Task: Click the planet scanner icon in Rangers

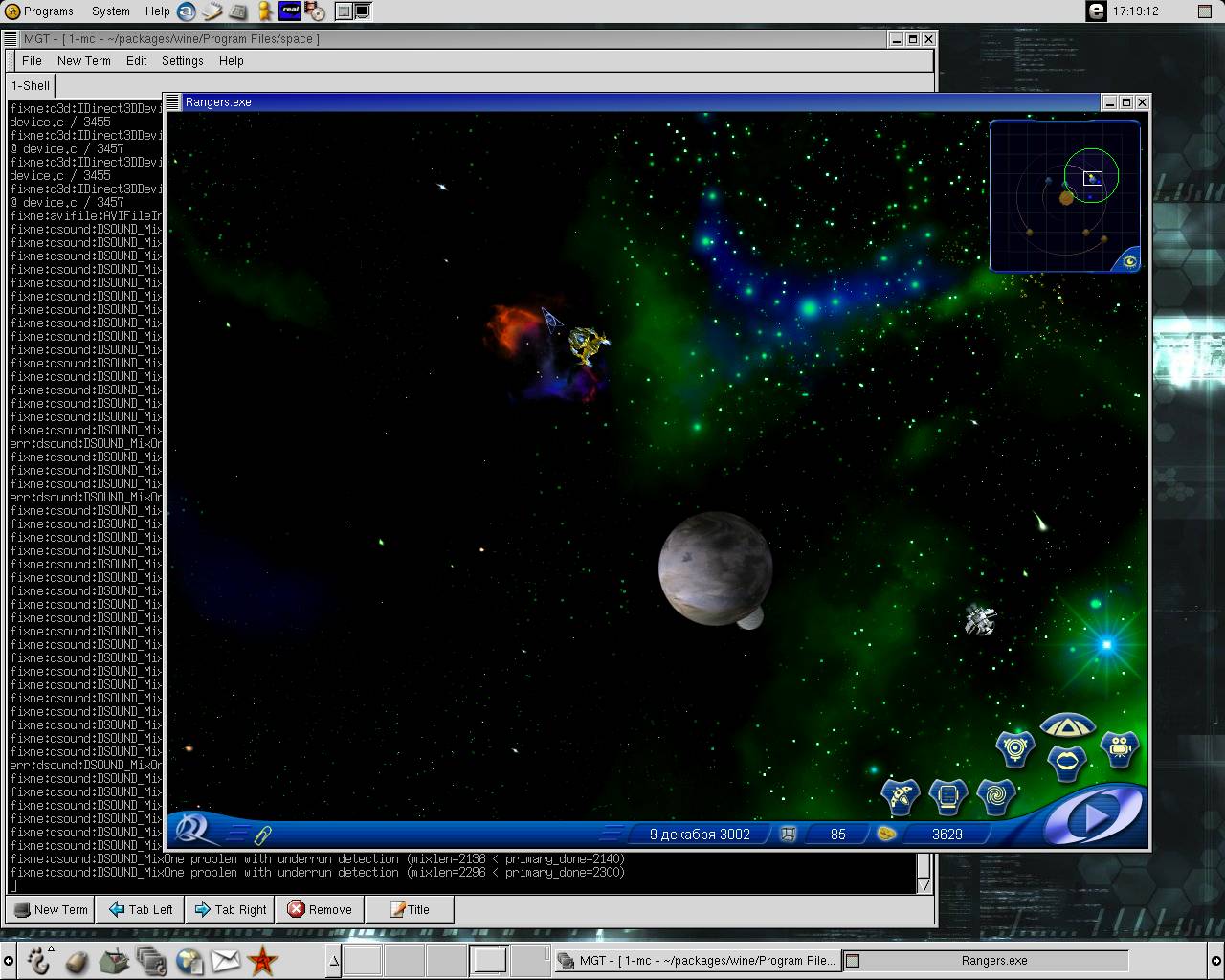Action: coord(1015,747)
